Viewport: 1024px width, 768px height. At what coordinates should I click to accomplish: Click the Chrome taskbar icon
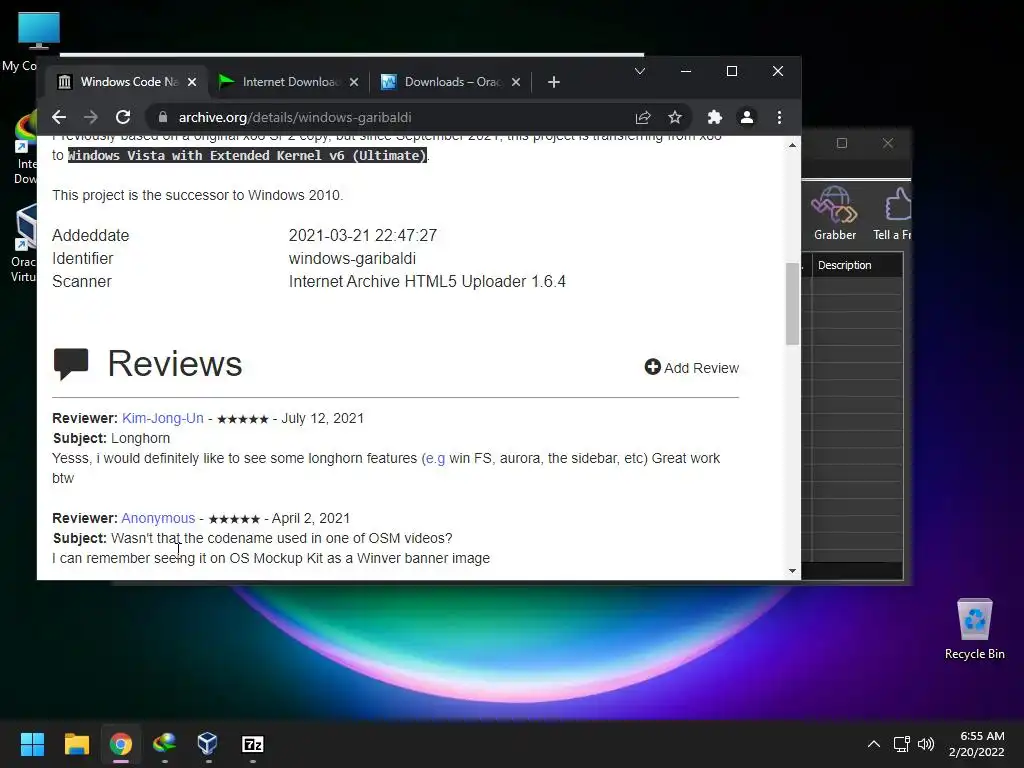pos(121,744)
